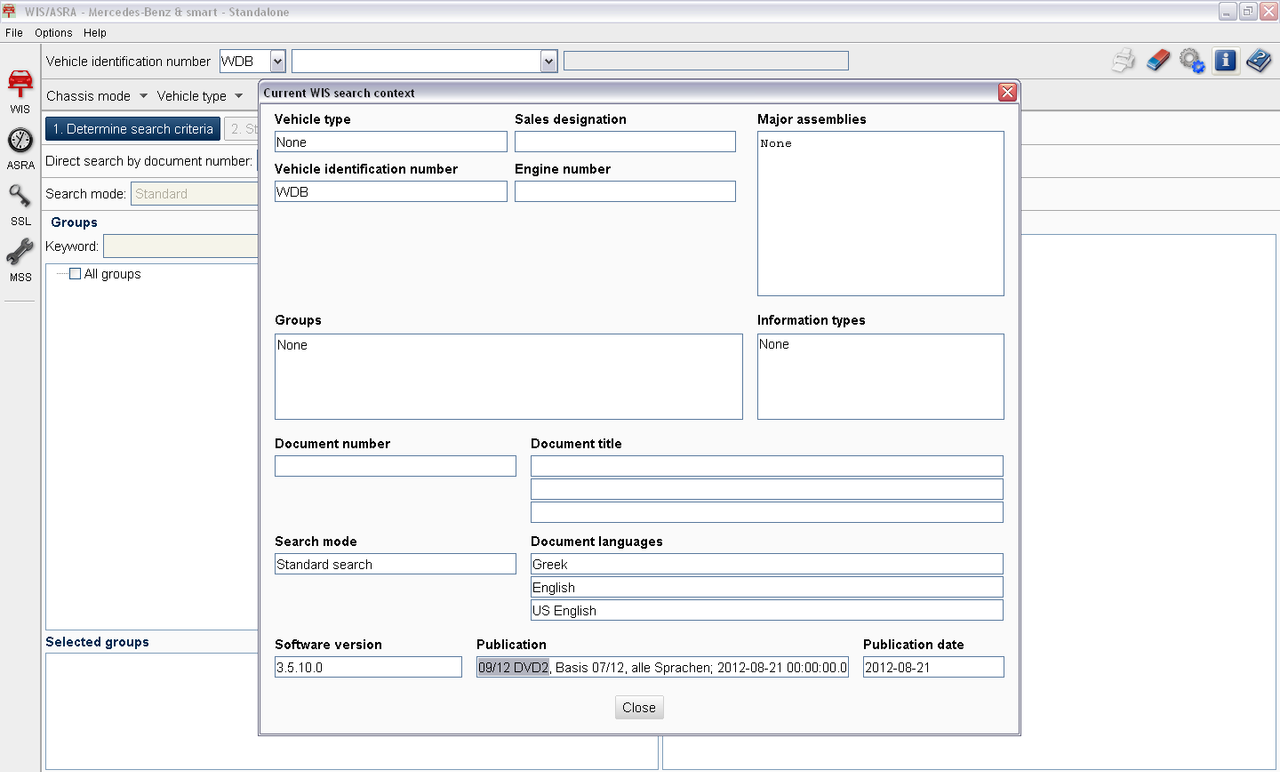Expand the Chassis mode dropdown
Image resolution: width=1280 pixels, height=772 pixels.
click(x=97, y=96)
